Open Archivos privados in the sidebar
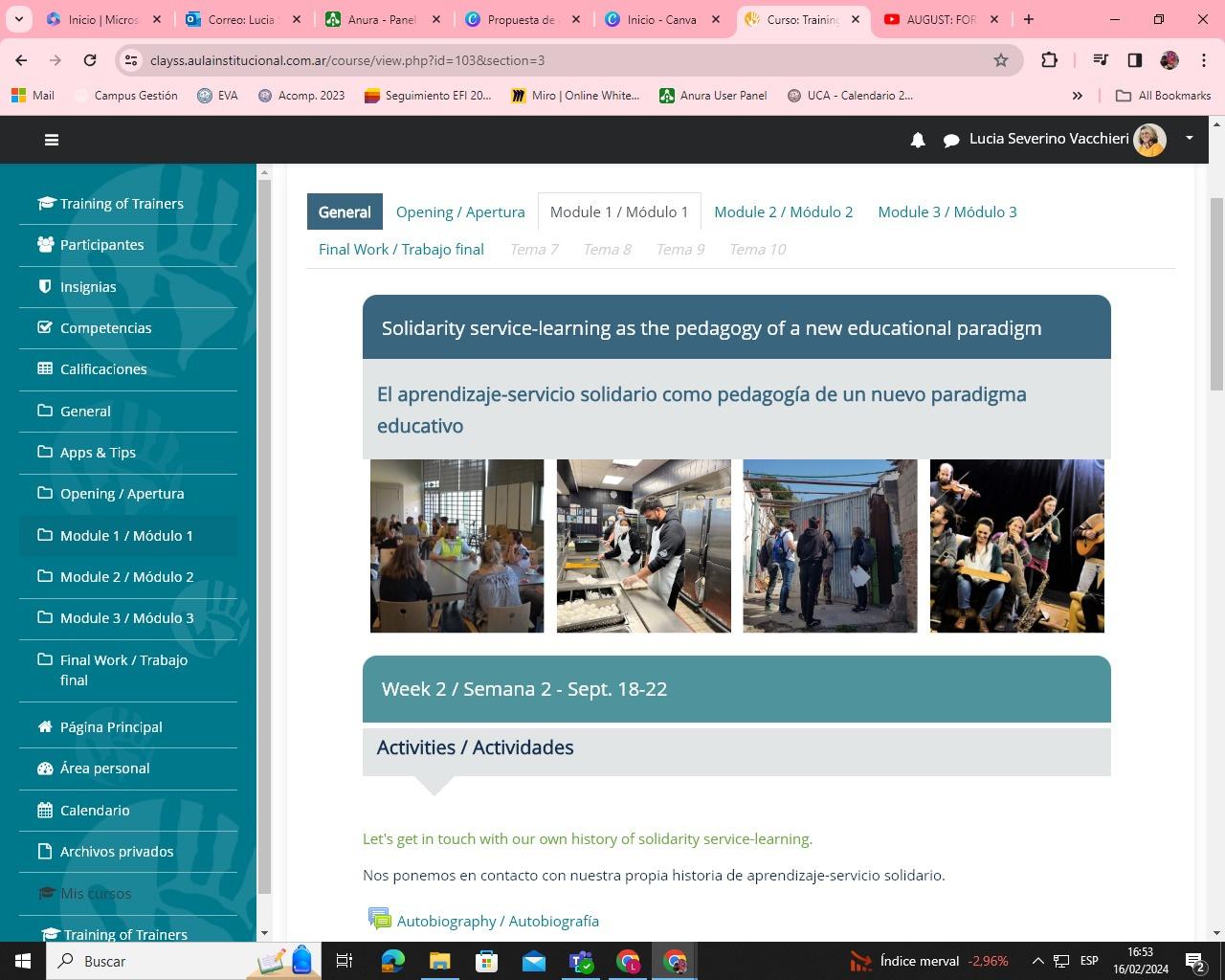 [x=117, y=851]
